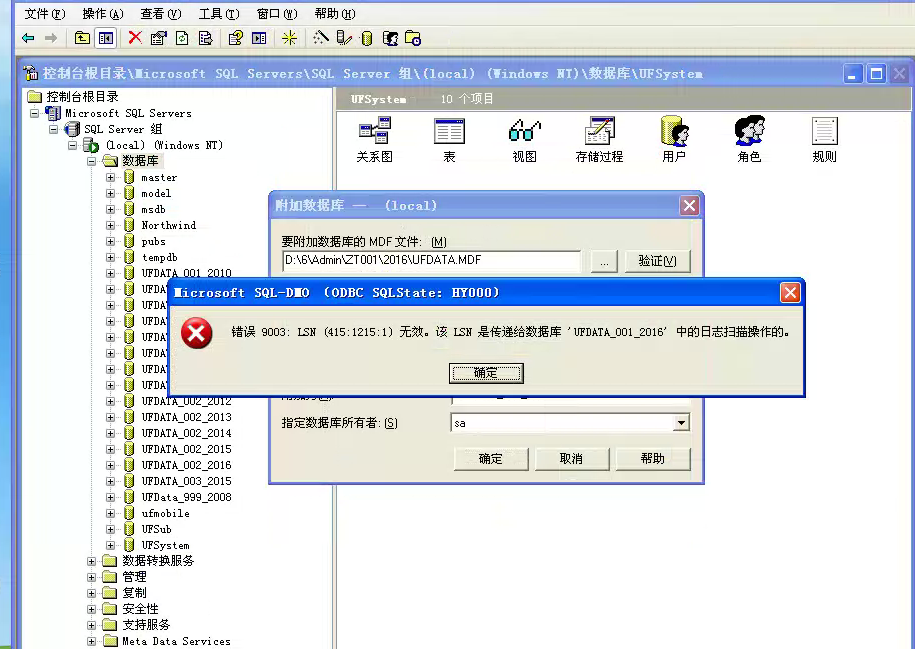
Task: Open the 文件(F) menu
Action: (44, 14)
